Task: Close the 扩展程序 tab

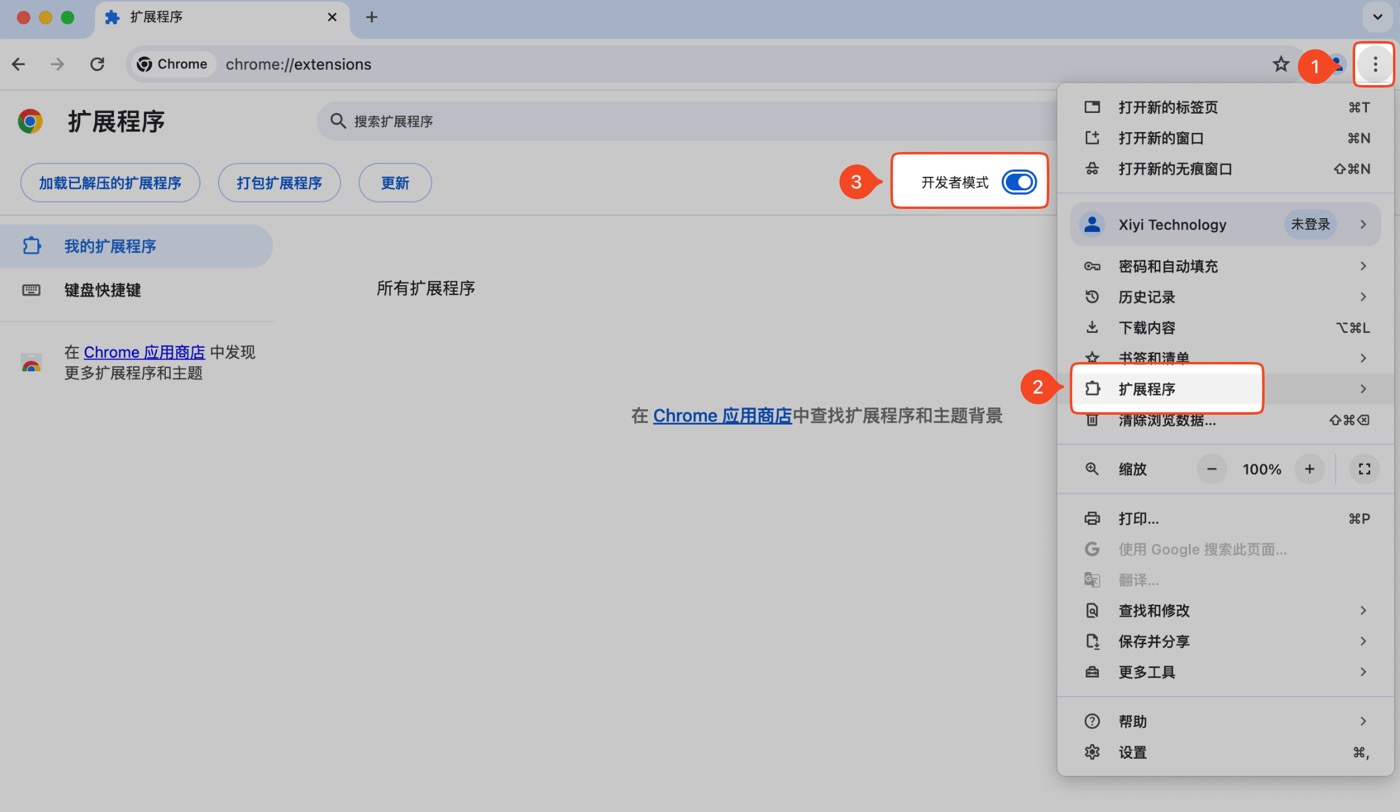Action: [x=332, y=17]
